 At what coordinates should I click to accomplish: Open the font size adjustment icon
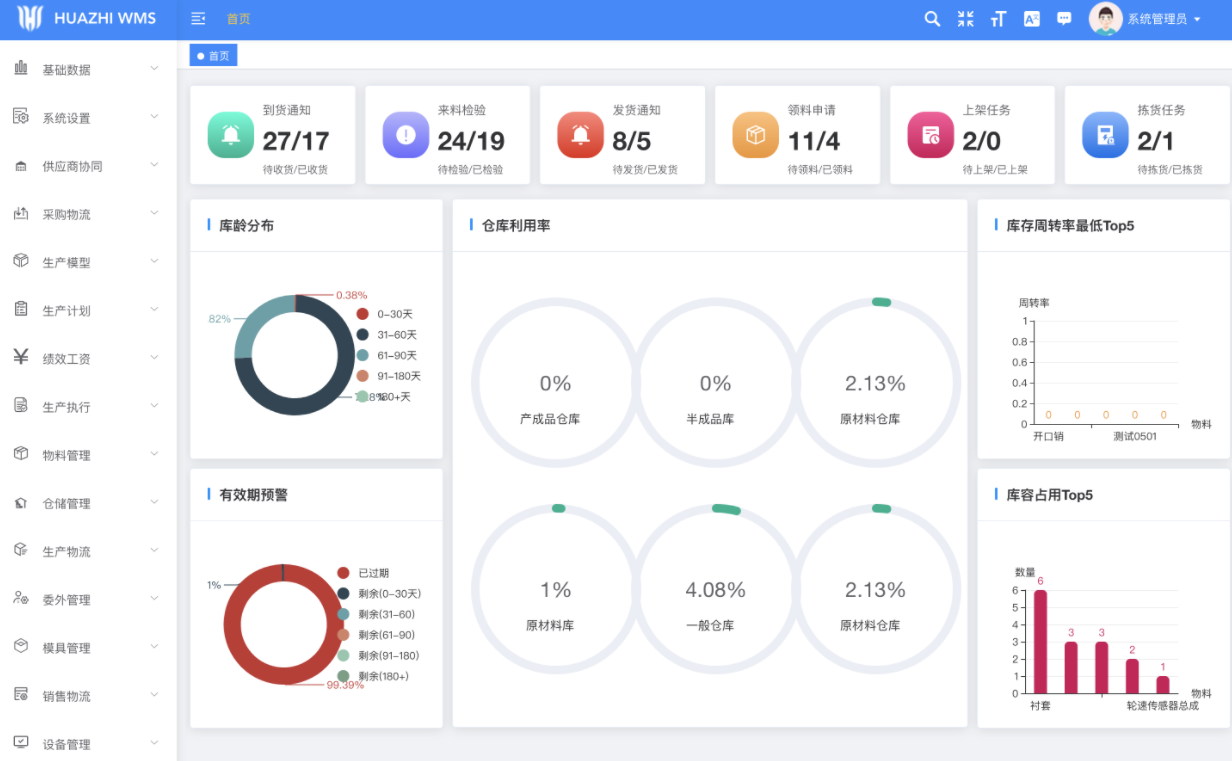point(997,19)
